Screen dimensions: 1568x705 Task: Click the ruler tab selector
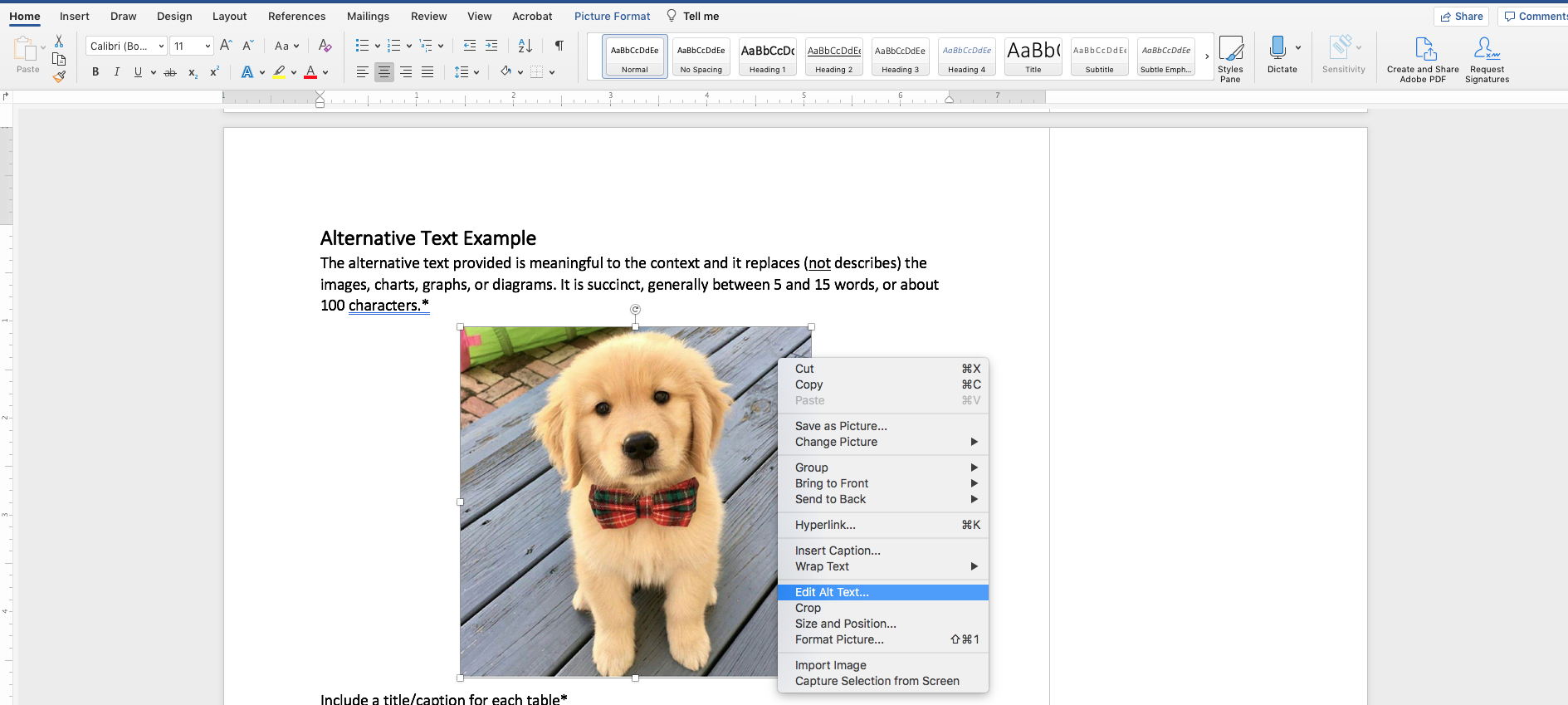point(6,96)
